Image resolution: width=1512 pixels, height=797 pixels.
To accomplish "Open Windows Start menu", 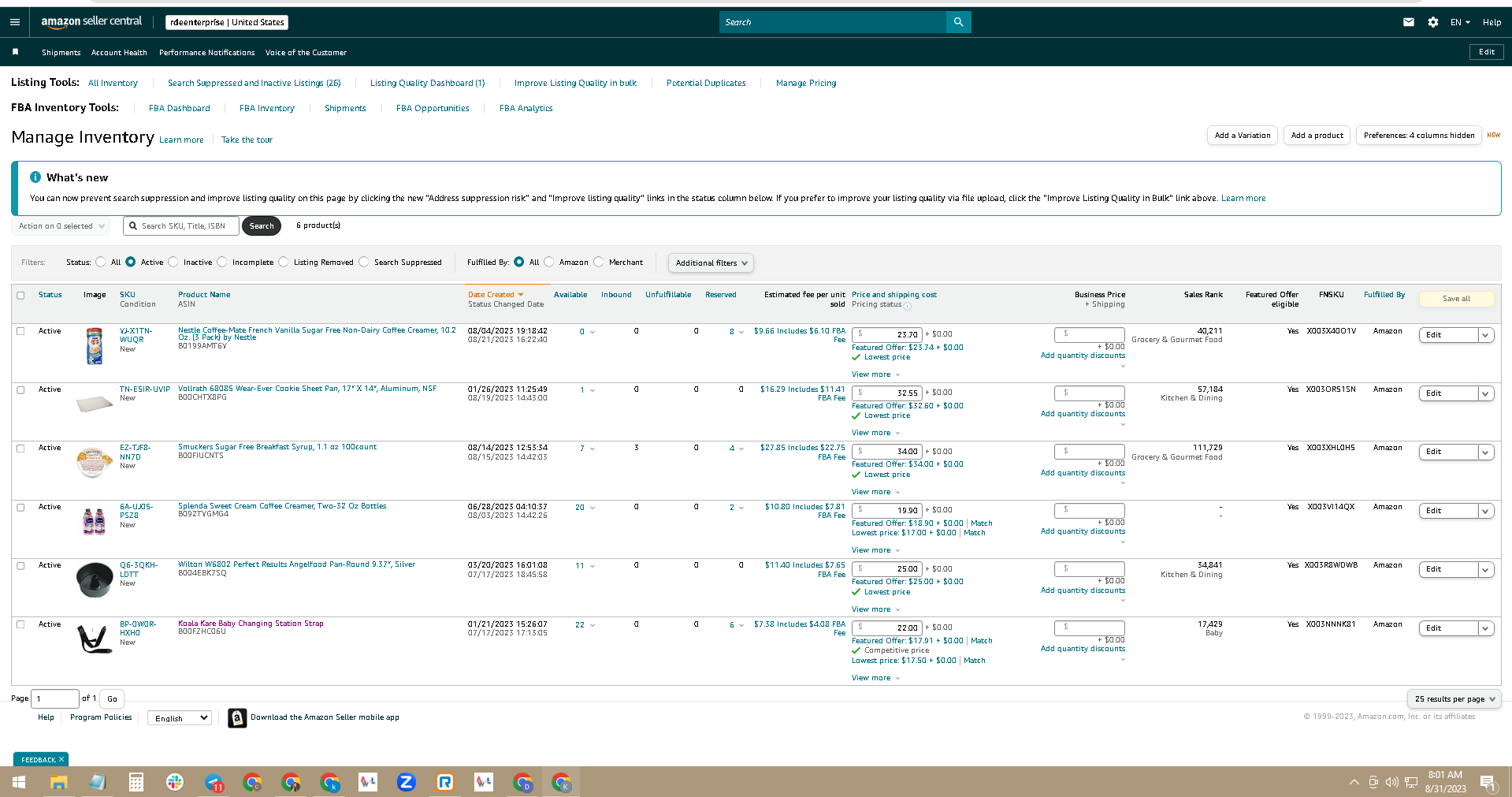I will point(19,782).
